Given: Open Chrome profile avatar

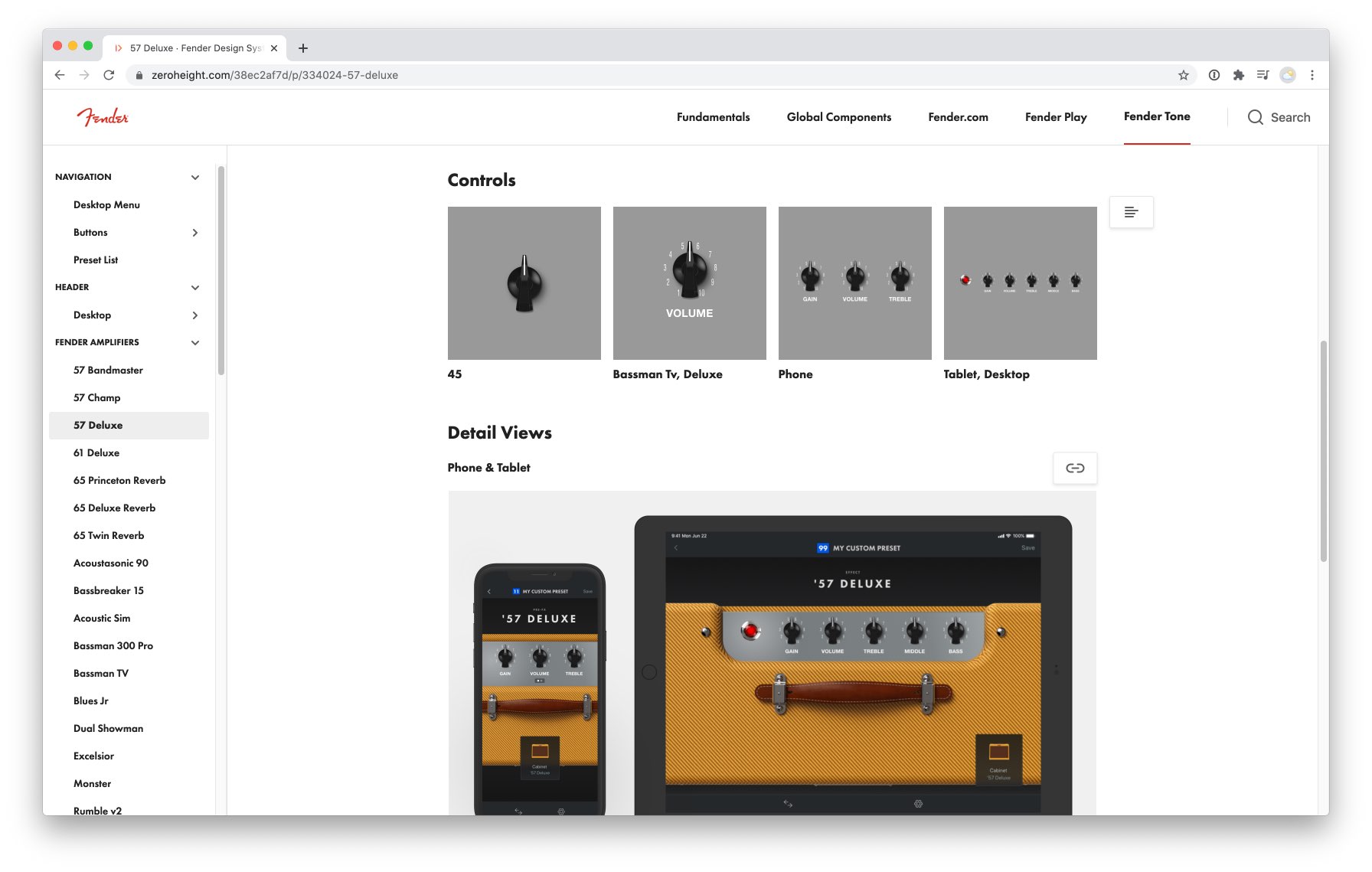Looking at the screenshot, I should pyautogui.click(x=1288, y=75).
